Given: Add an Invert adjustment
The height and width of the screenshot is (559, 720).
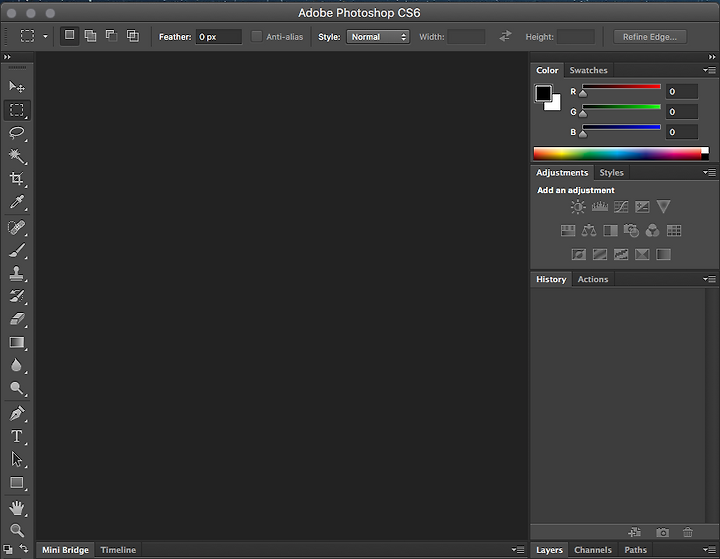Looking at the screenshot, I should coord(579,254).
